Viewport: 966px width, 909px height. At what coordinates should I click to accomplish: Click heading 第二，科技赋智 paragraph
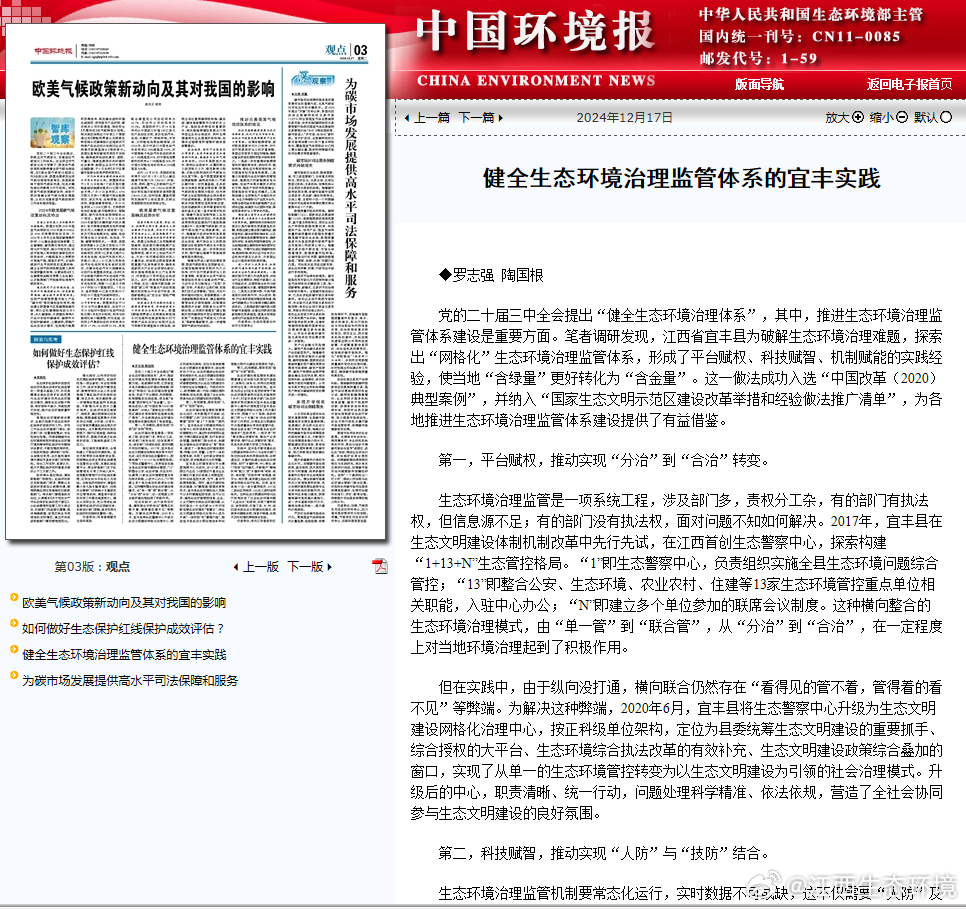point(603,854)
